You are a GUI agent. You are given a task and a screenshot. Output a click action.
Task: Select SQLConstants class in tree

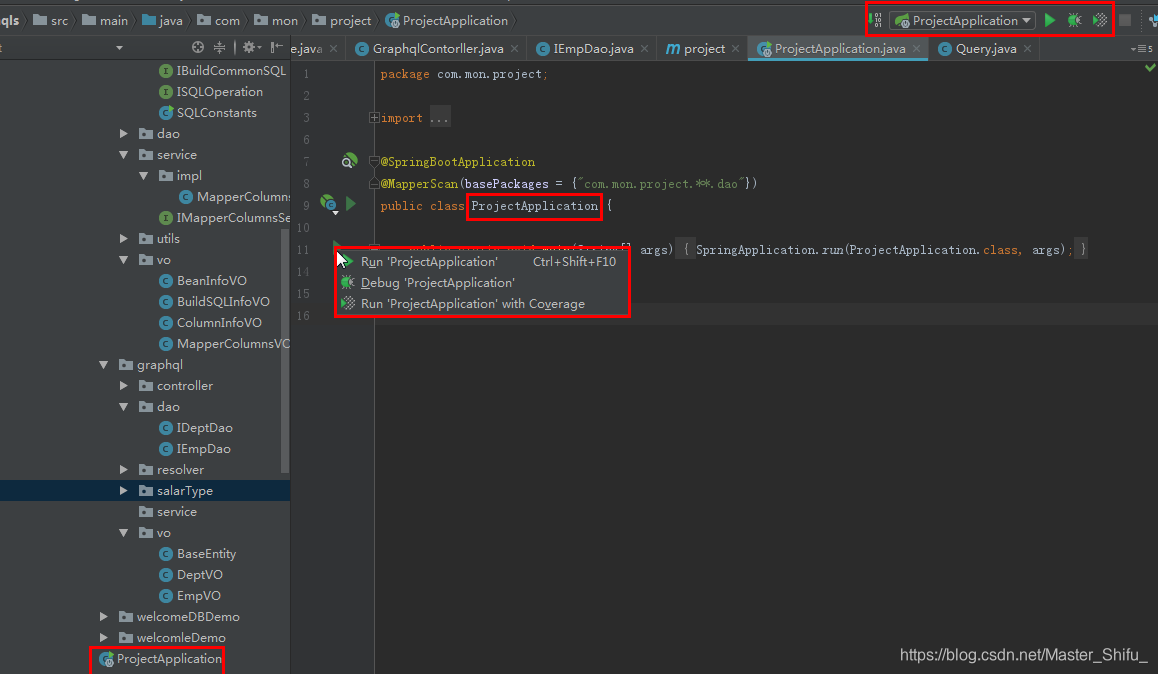208,112
